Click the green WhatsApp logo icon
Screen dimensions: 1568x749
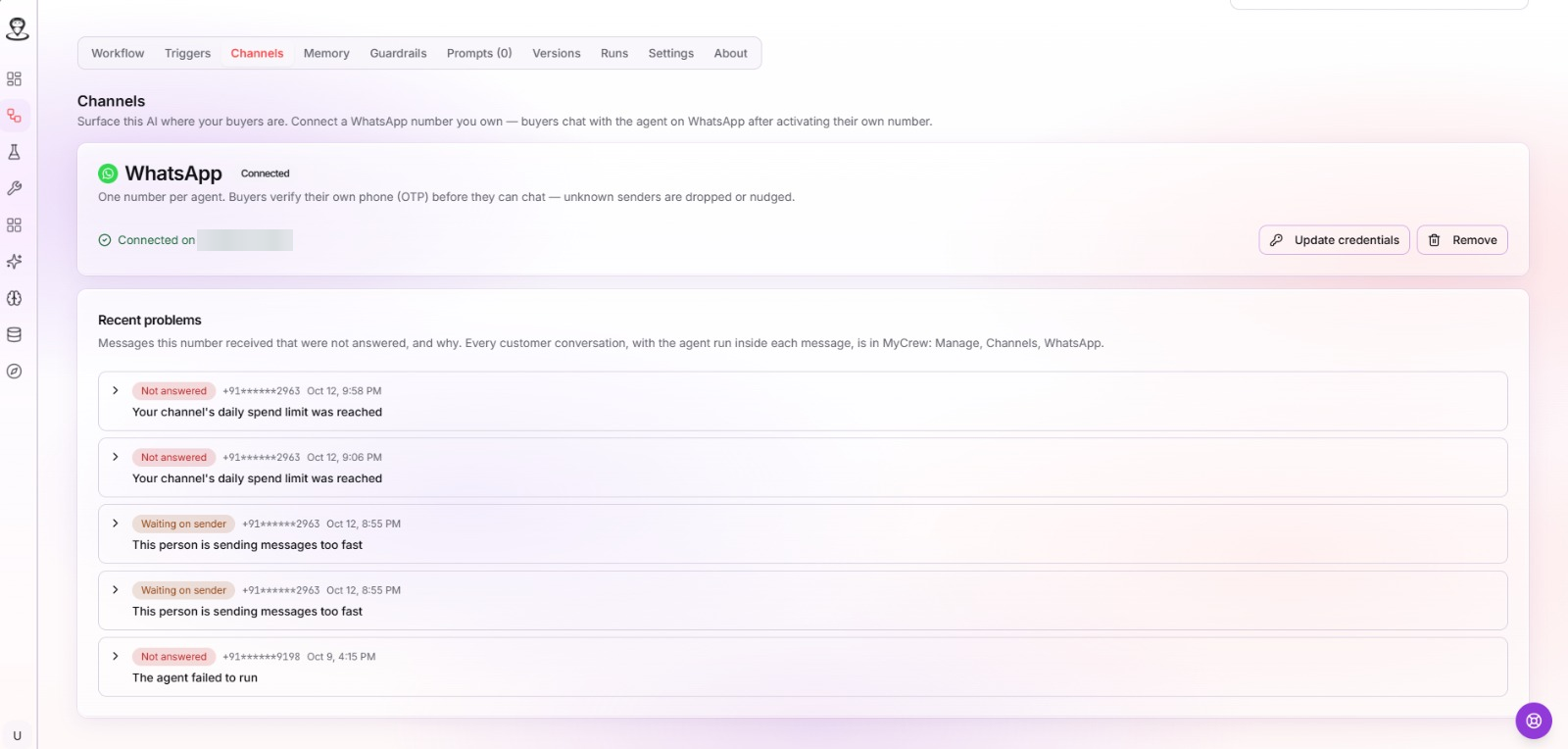(x=108, y=174)
